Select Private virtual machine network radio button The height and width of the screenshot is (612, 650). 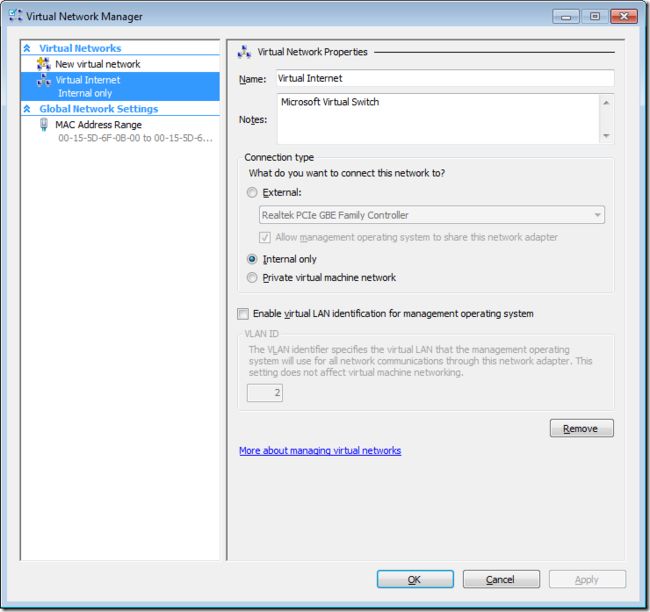click(252, 277)
